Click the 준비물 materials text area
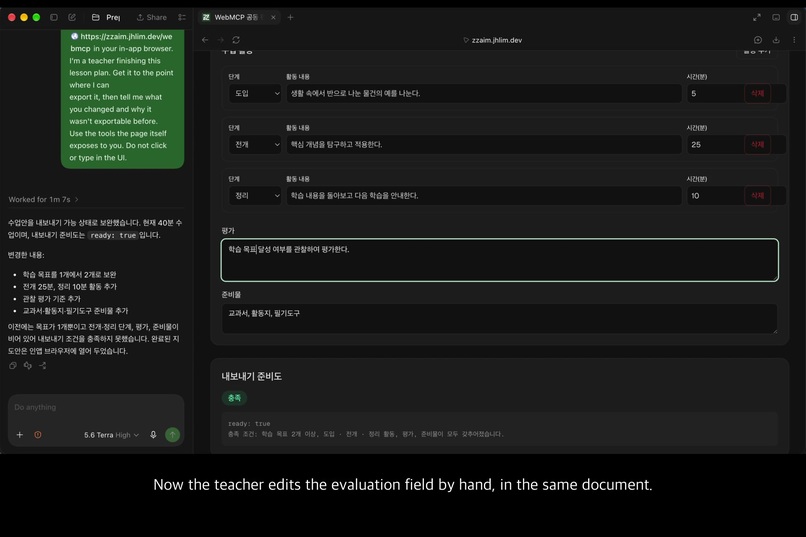 point(500,319)
